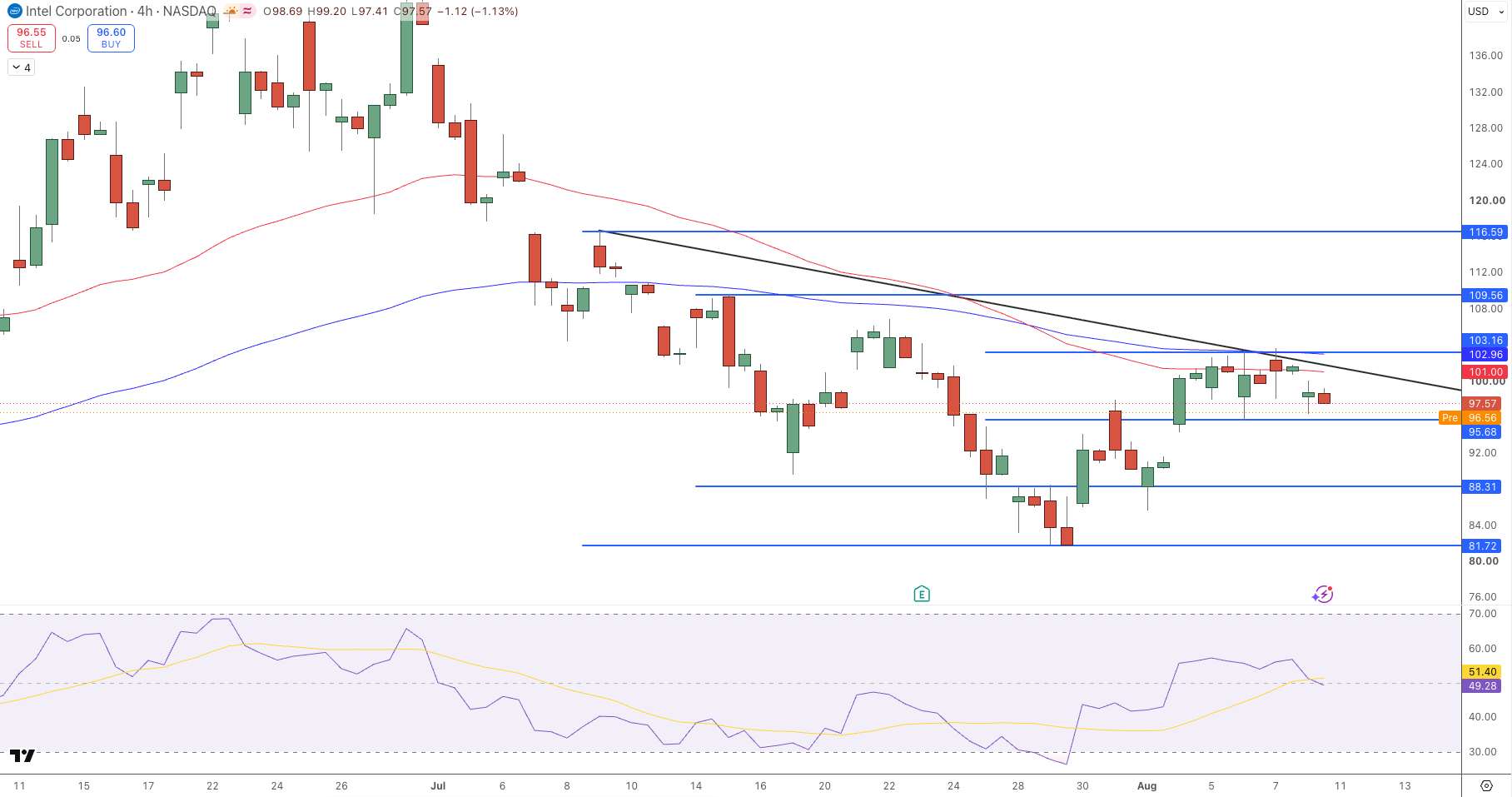Click the red 101.00 moving average label
The image size is (1512, 797).
(1485, 372)
